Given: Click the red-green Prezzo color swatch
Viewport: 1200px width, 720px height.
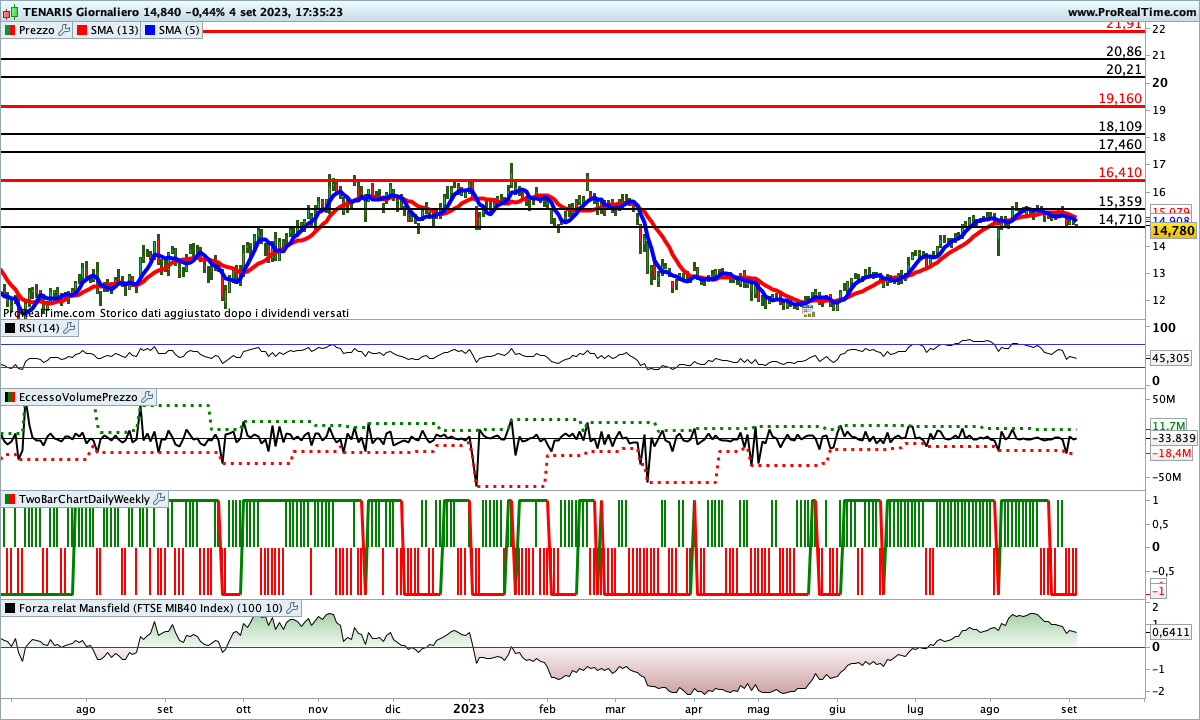Looking at the screenshot, I should coord(9,30).
